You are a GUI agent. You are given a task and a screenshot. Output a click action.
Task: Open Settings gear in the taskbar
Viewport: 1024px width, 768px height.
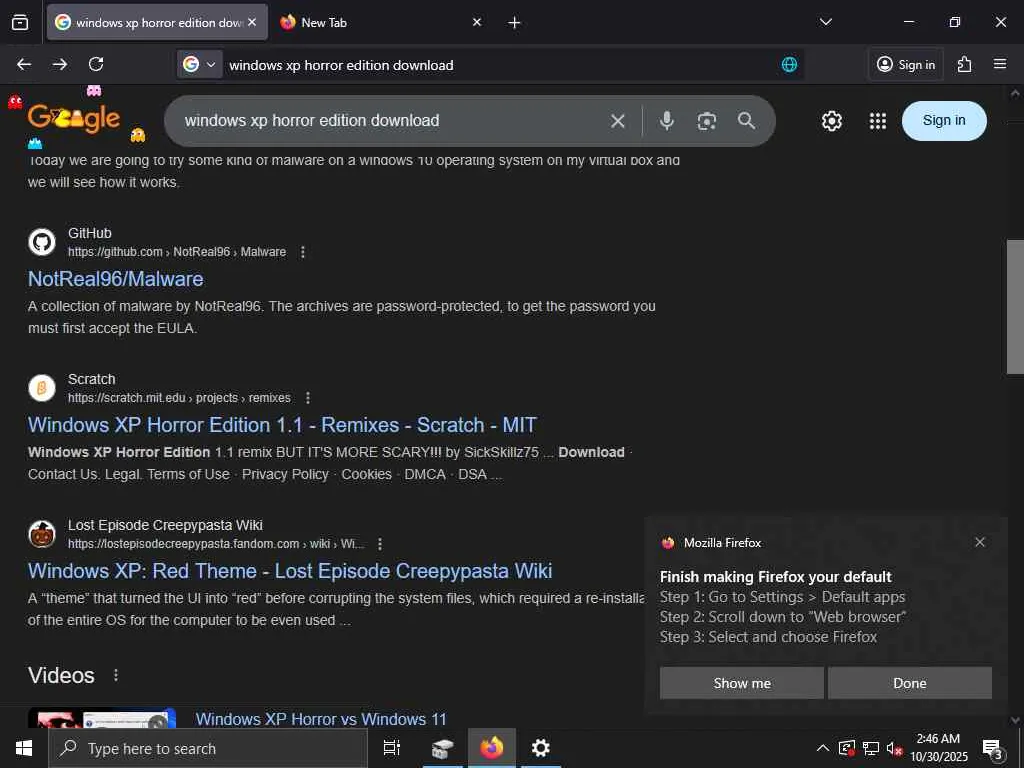click(541, 748)
